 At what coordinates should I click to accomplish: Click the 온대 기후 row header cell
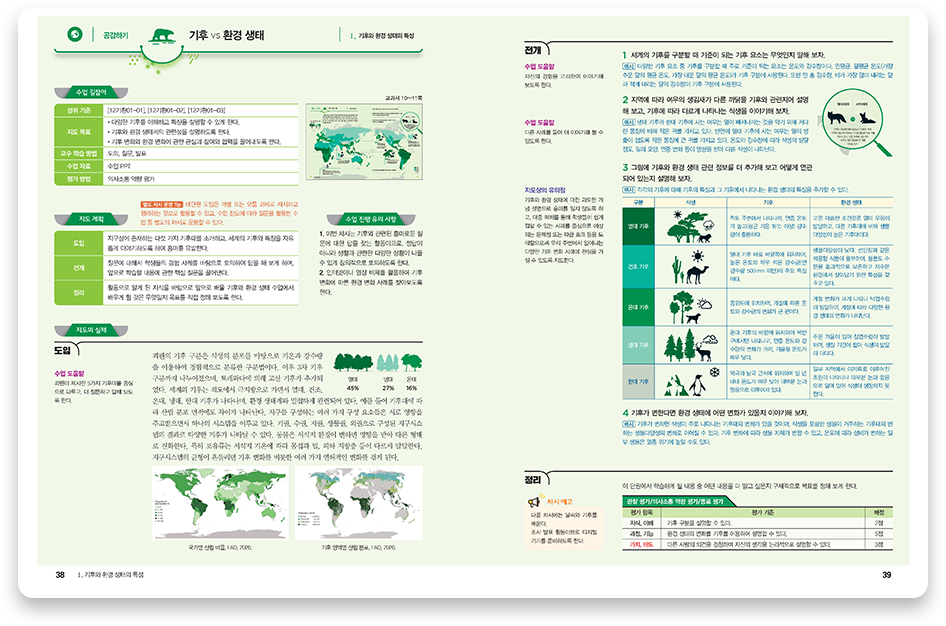(638, 308)
